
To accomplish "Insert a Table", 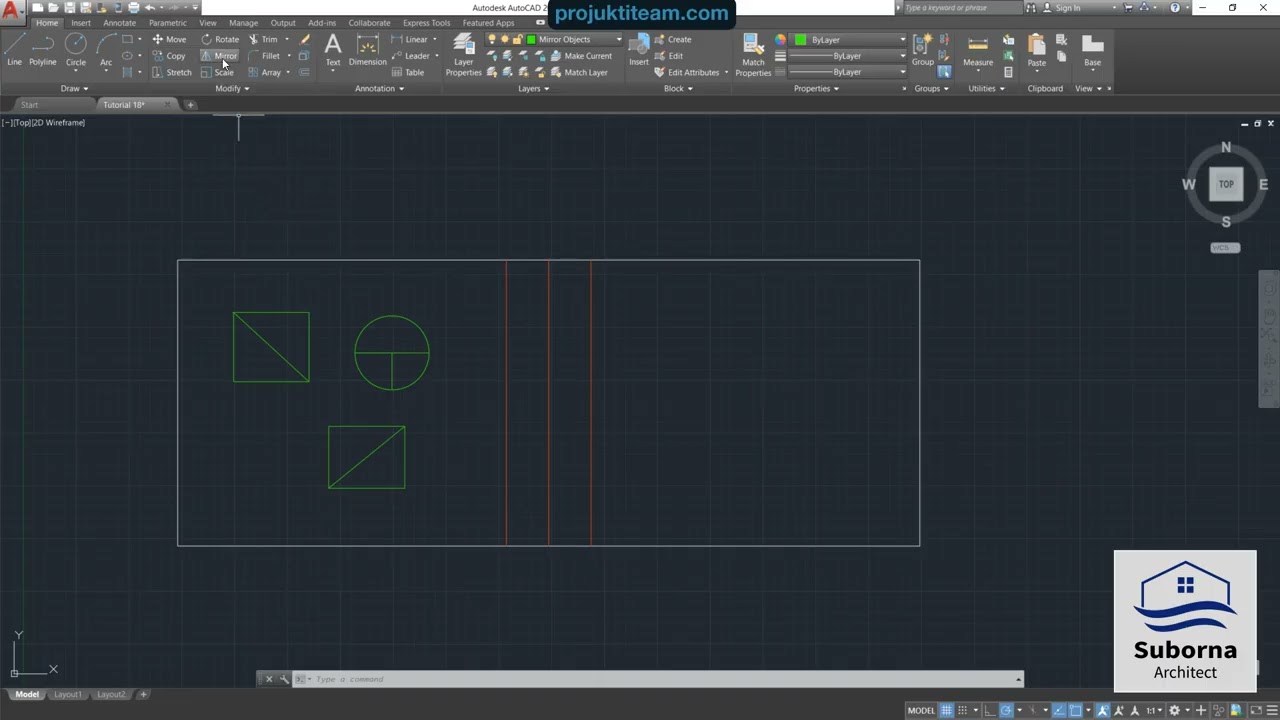I will pos(408,72).
